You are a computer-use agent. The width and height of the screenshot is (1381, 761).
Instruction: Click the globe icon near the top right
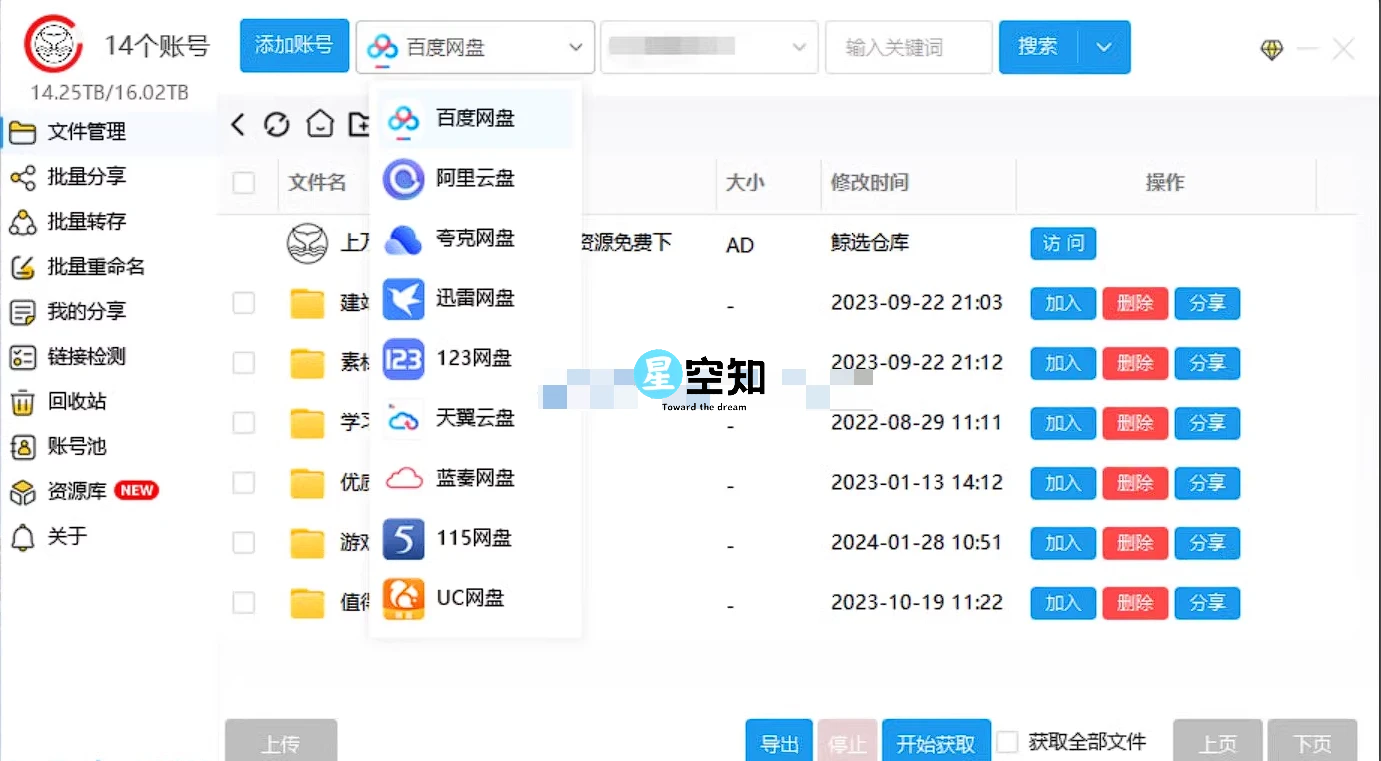point(1271,48)
